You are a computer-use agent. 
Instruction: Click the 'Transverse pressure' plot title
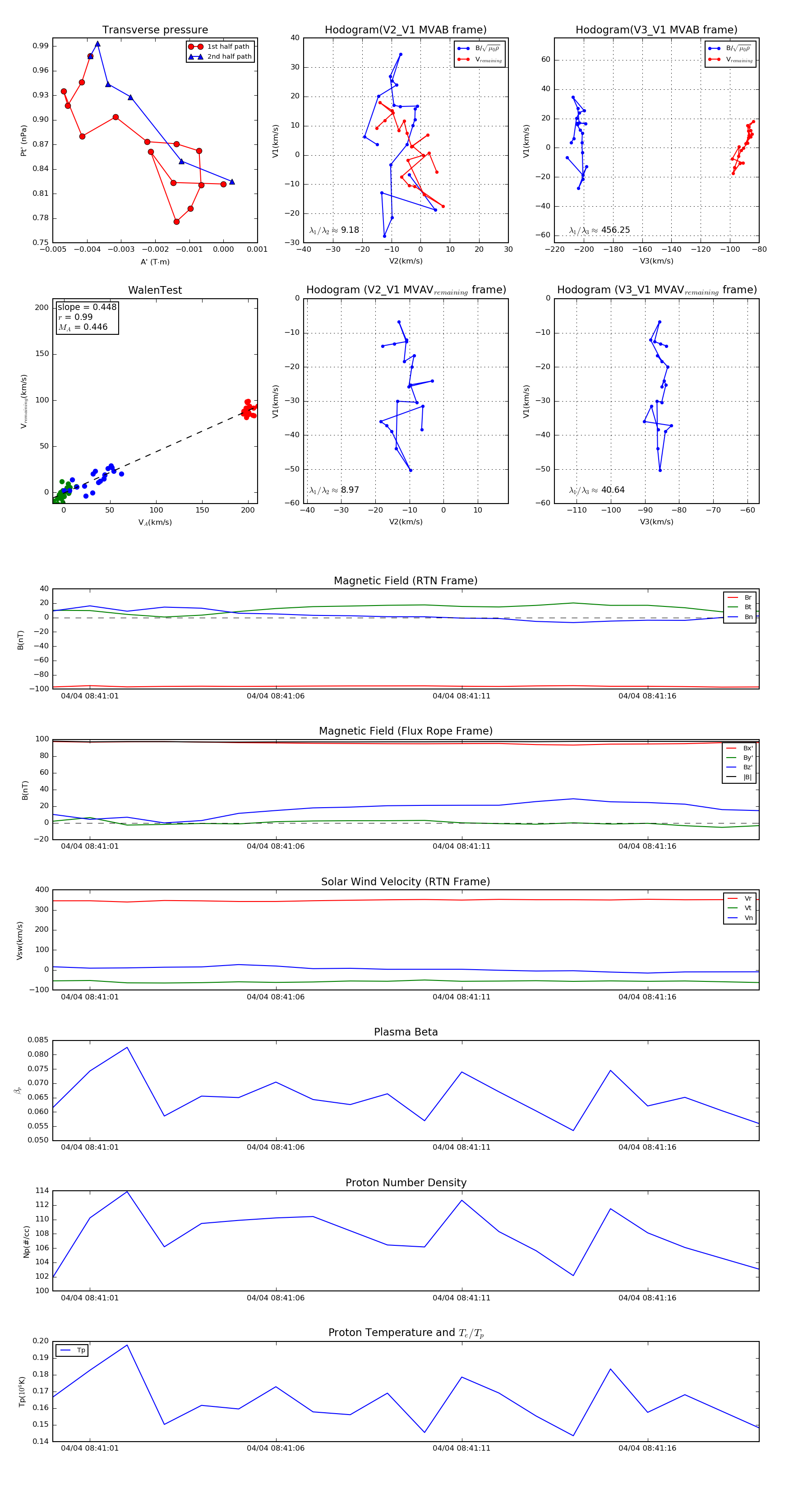pos(155,30)
